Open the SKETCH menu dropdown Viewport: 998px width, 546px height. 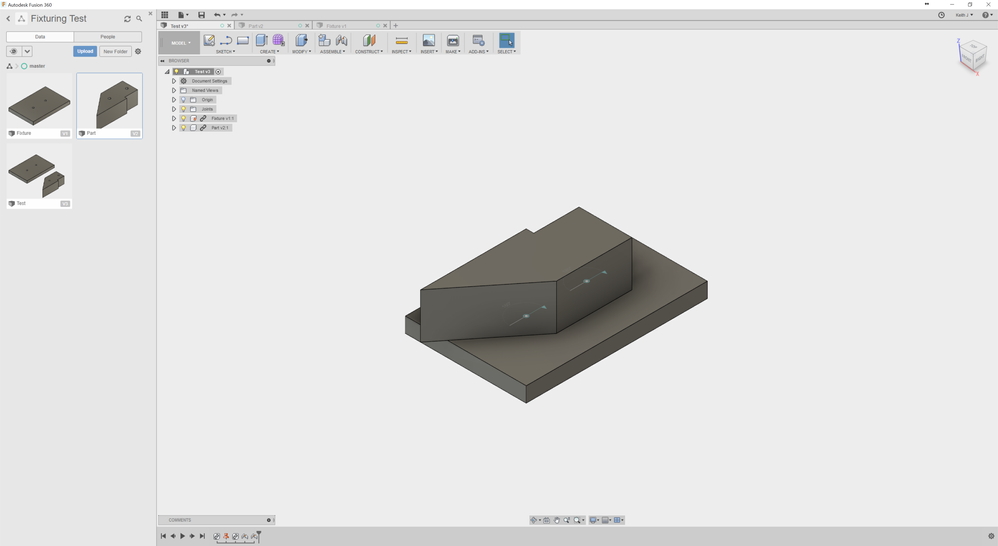point(225,52)
